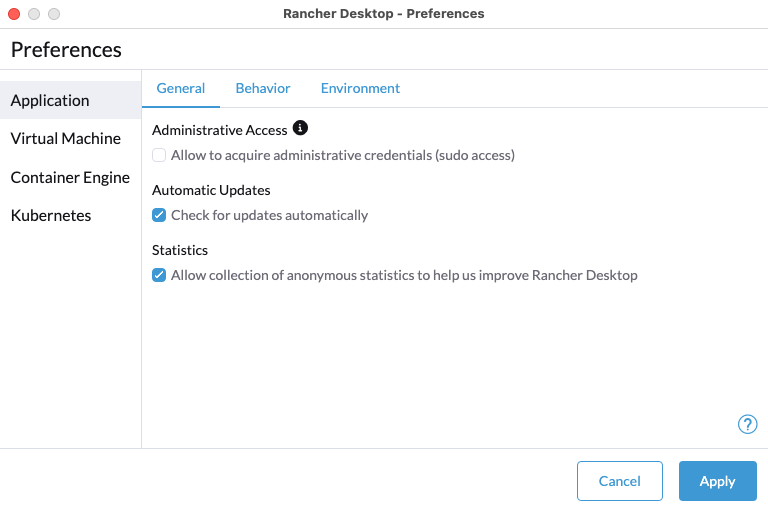Go to Virtual Machine preferences
Screen dimensions: 768x512
pyautogui.click(x=66, y=139)
